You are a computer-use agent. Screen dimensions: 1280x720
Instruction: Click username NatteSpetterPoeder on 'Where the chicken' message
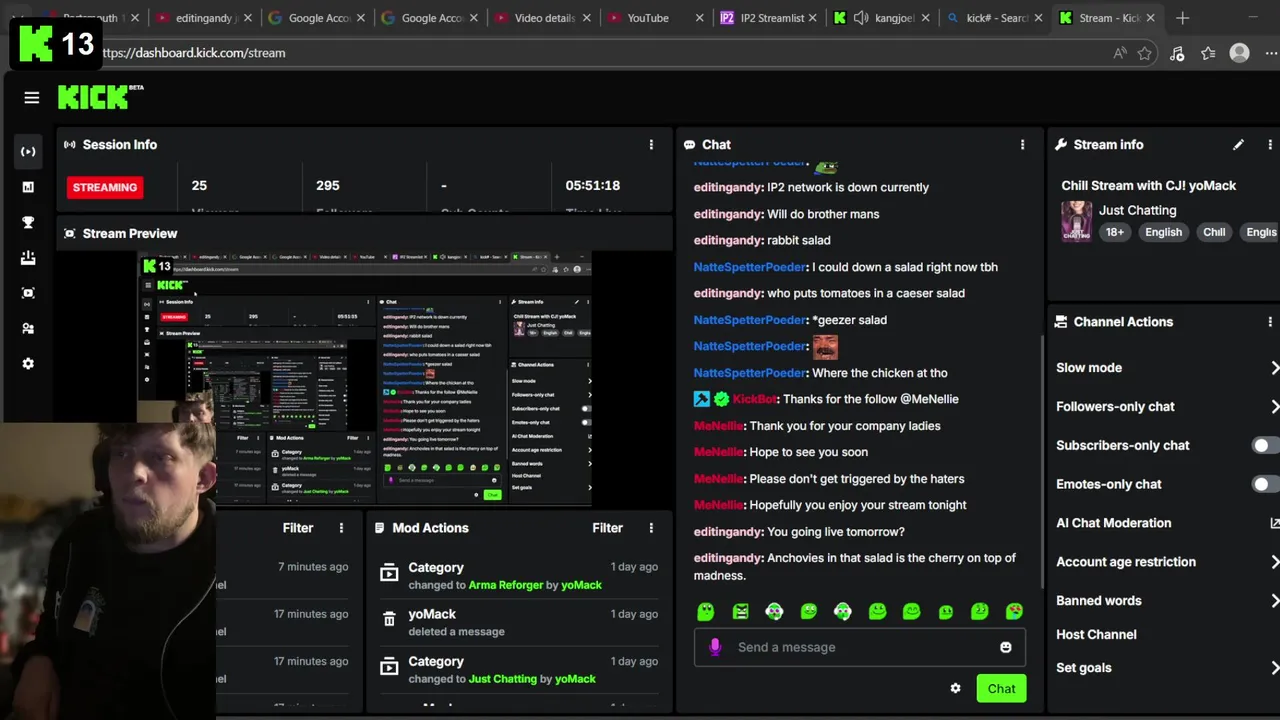(x=750, y=373)
